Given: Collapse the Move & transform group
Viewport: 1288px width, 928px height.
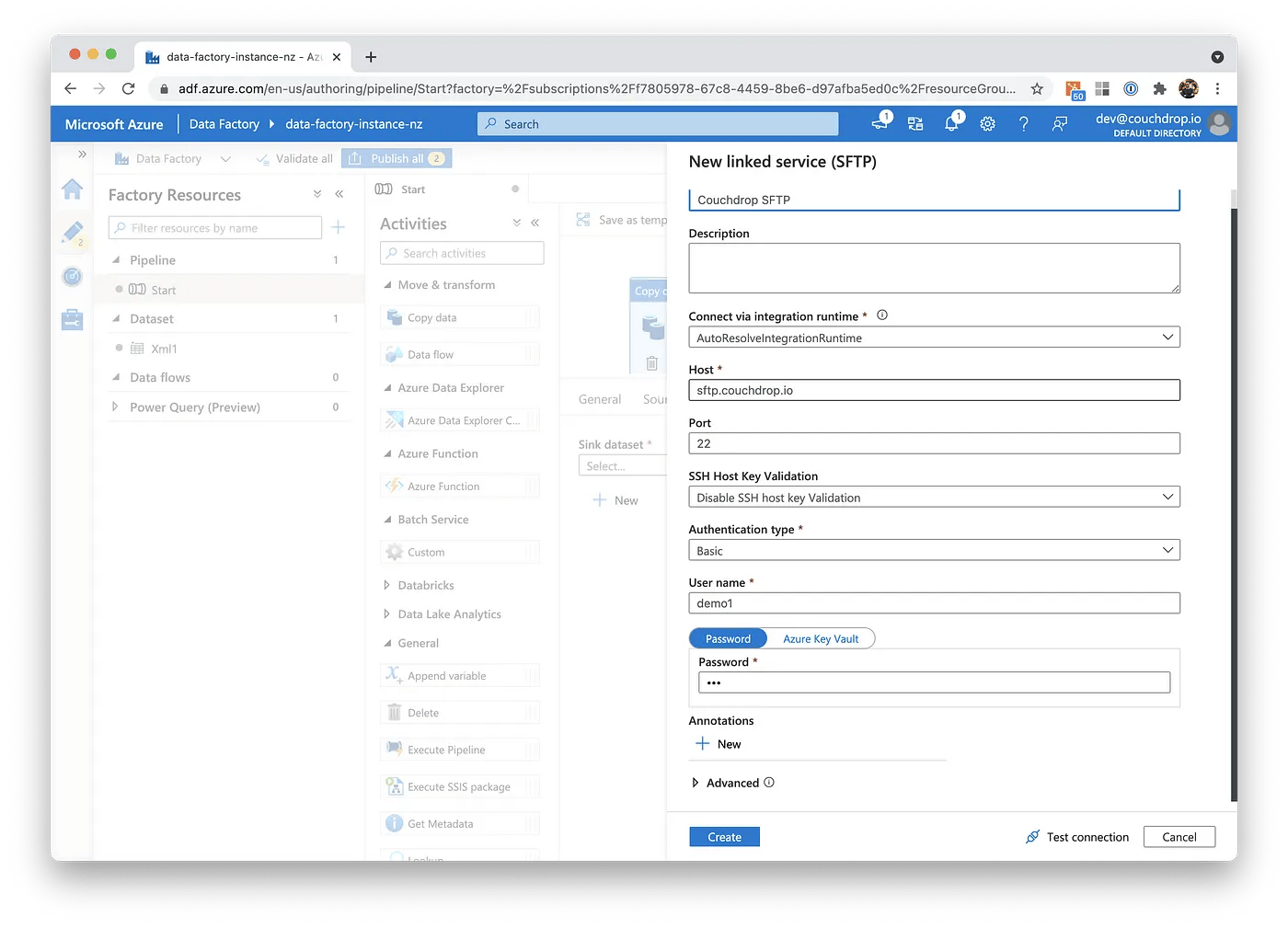Looking at the screenshot, I should pyautogui.click(x=387, y=285).
